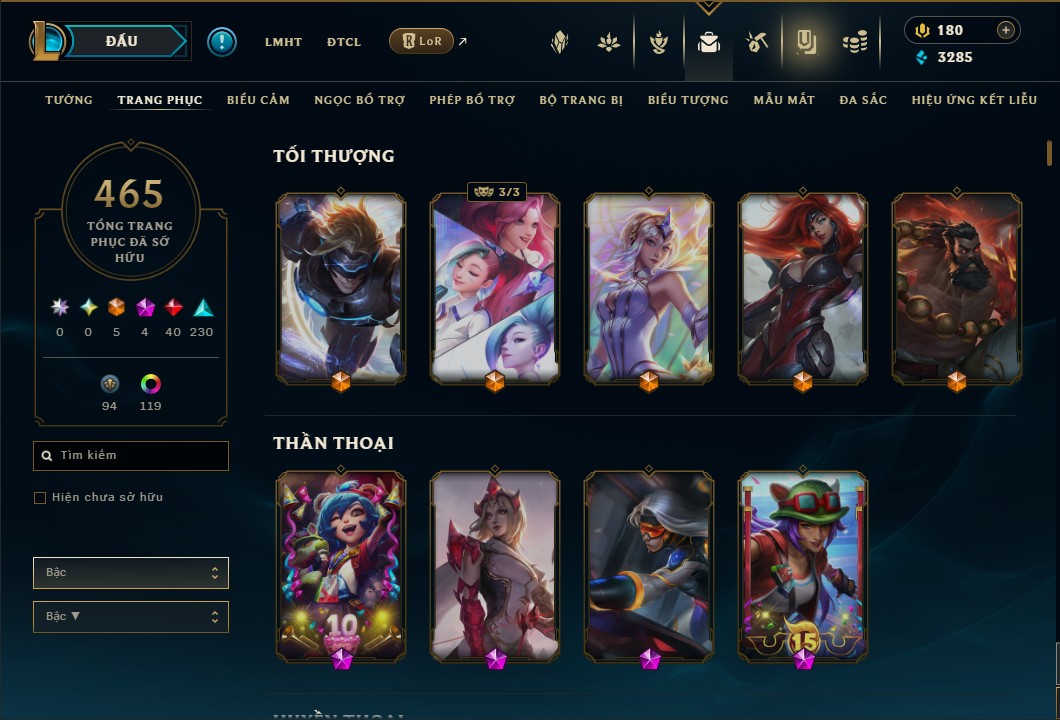Viewport: 1060px width, 720px height.
Task: Open the Profile helmet icon
Action: [x=560, y=43]
